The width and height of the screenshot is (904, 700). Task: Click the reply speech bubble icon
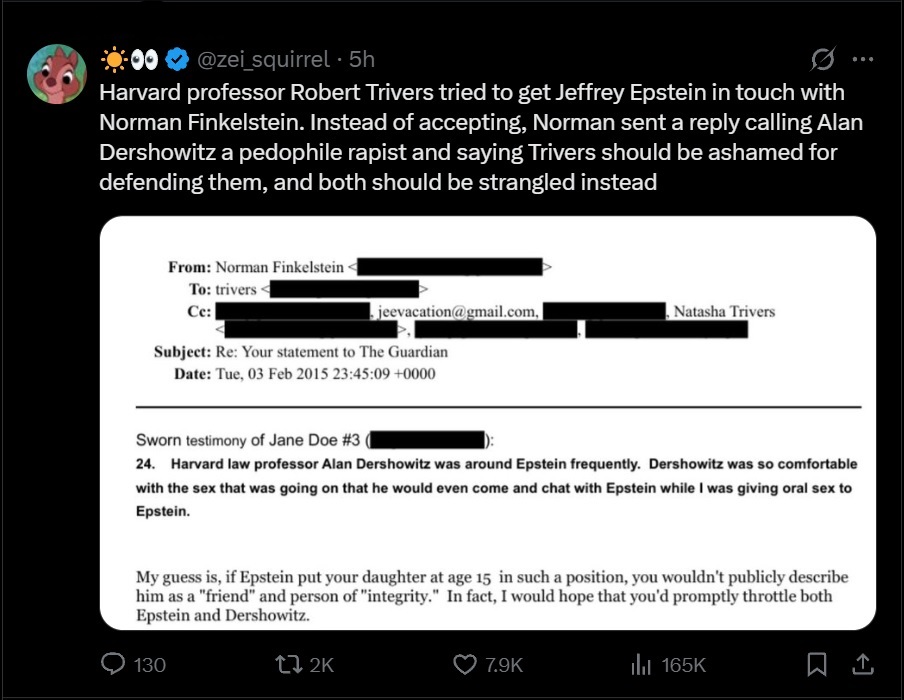coord(116,664)
